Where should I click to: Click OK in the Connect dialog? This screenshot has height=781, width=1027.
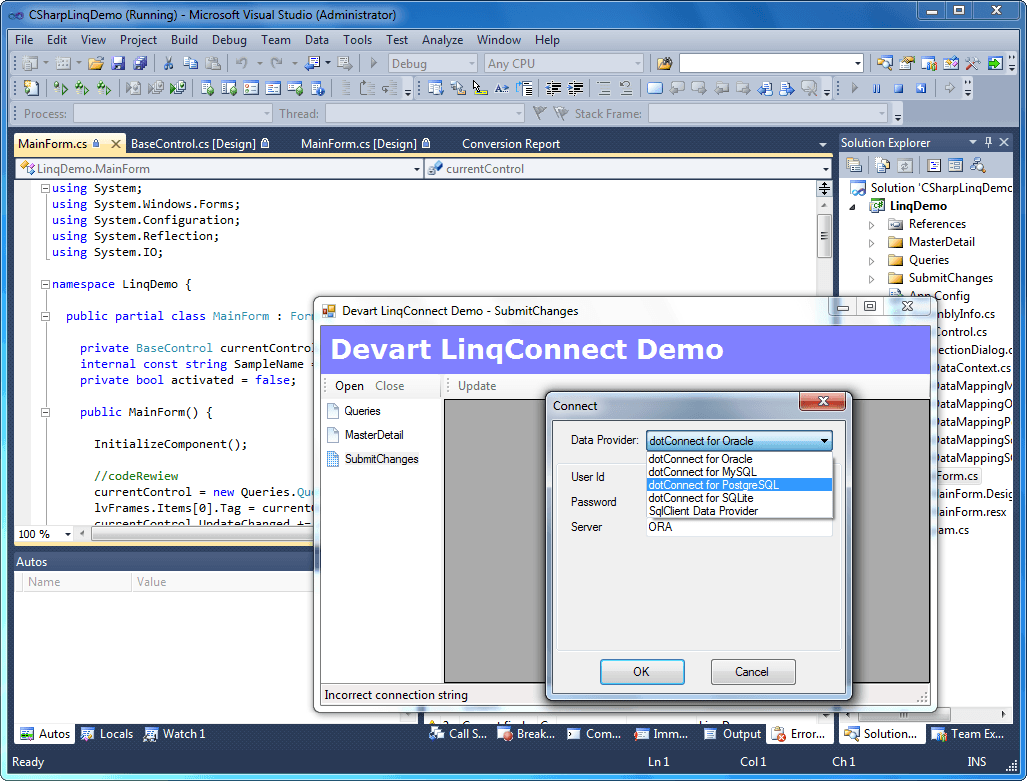pyautogui.click(x=642, y=672)
